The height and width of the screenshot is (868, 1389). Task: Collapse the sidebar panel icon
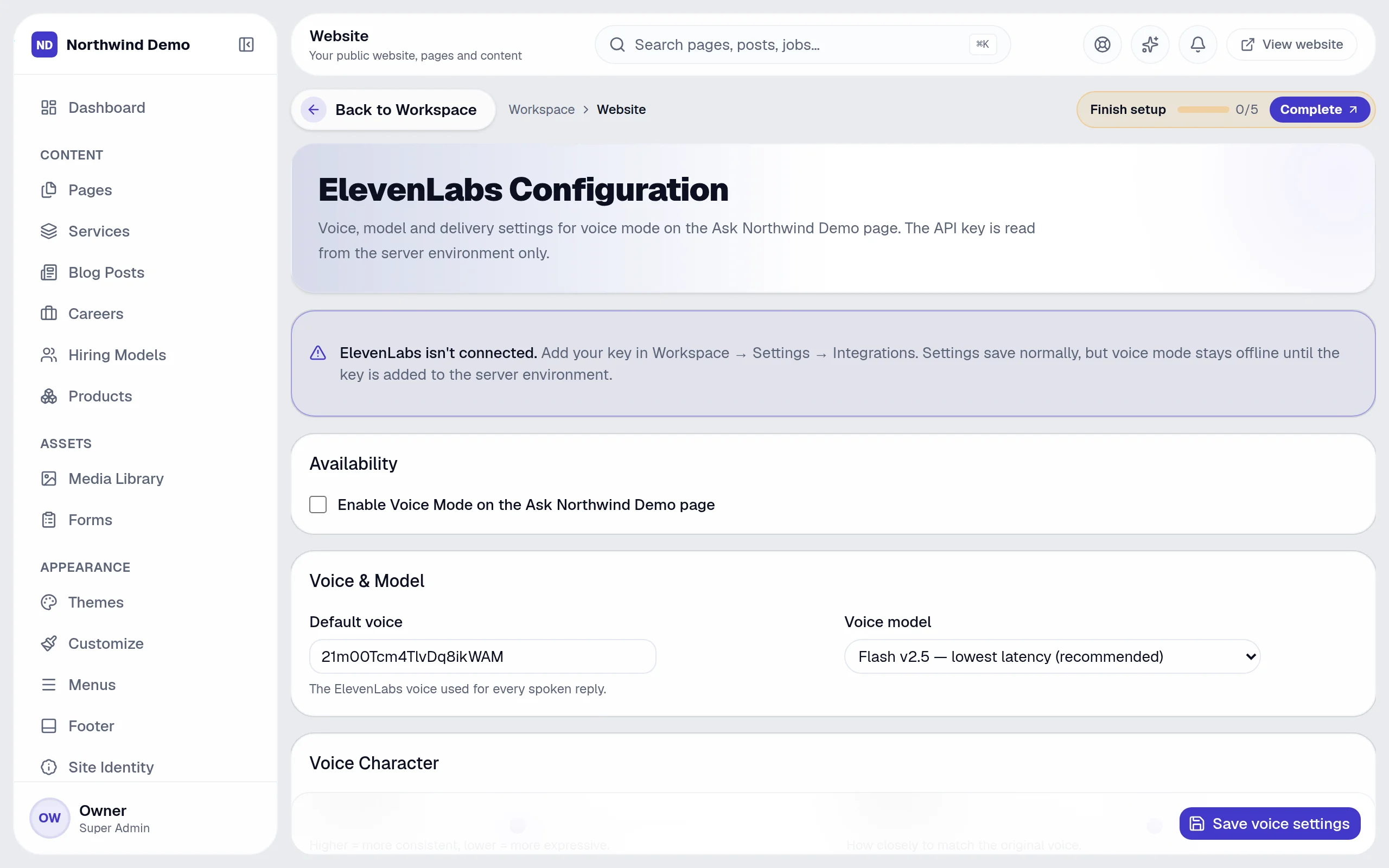[x=246, y=44]
